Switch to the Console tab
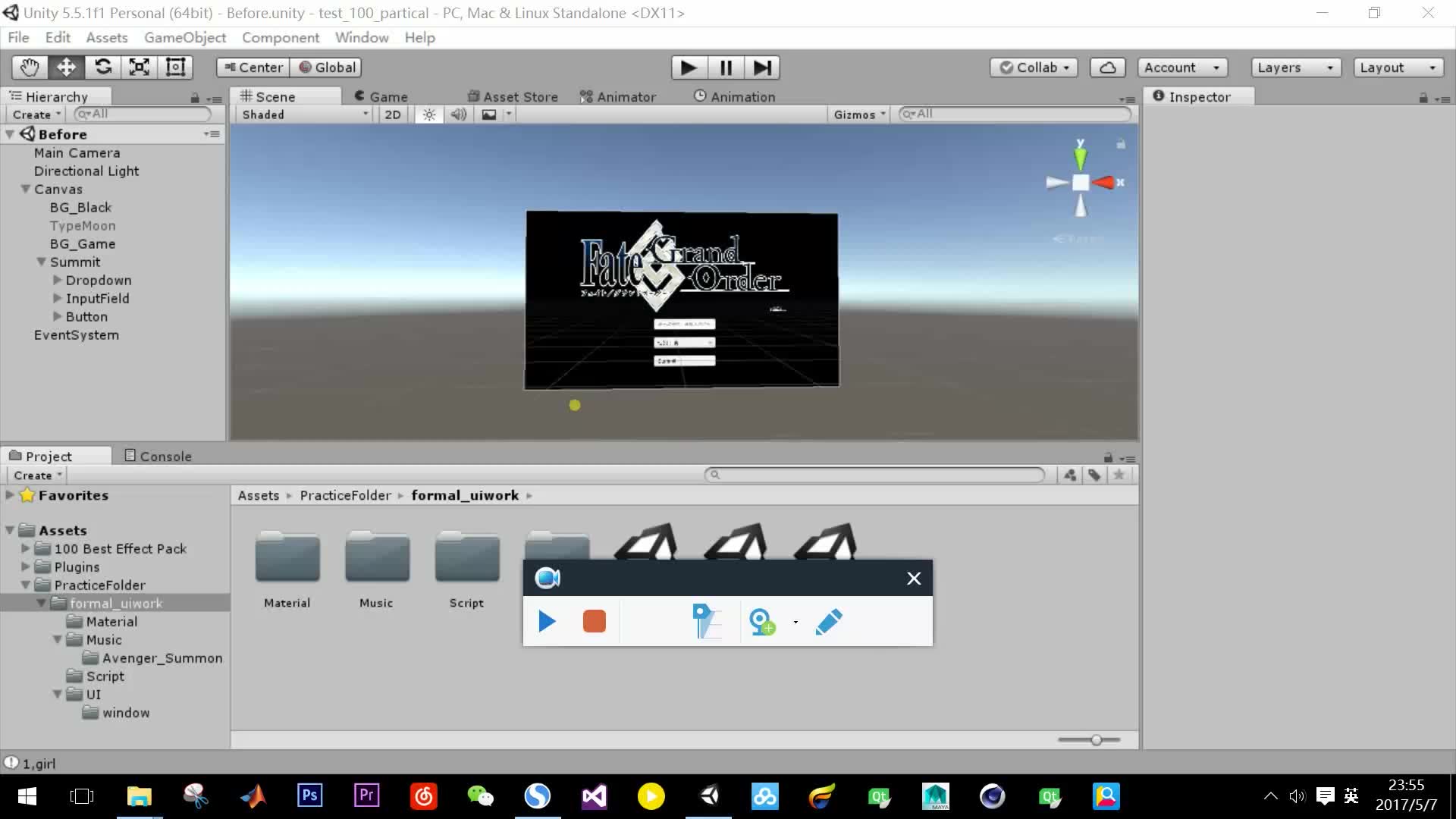Image resolution: width=1456 pixels, height=819 pixels. [x=165, y=455]
